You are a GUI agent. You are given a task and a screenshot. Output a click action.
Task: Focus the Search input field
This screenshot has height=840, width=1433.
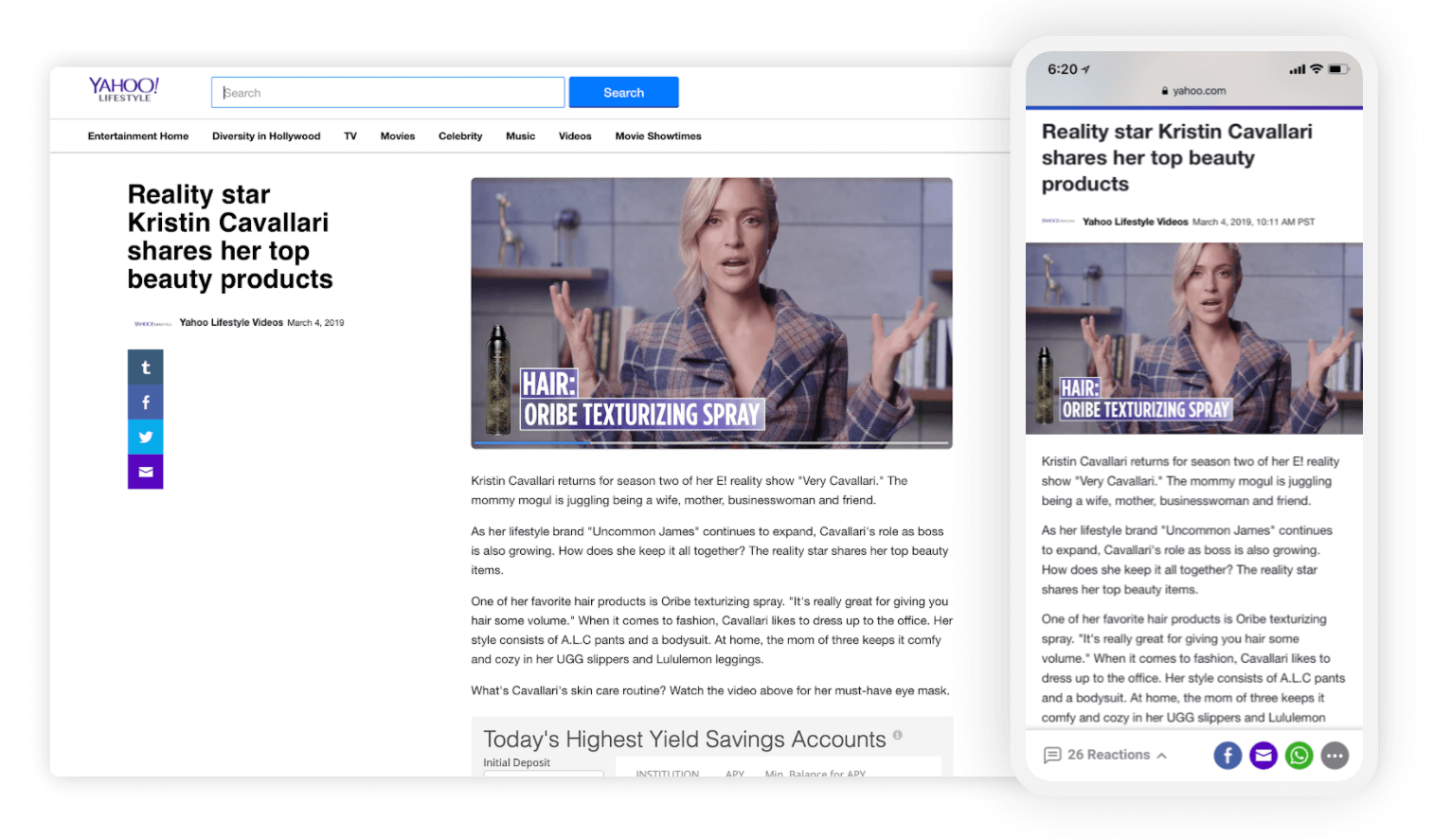tap(387, 93)
